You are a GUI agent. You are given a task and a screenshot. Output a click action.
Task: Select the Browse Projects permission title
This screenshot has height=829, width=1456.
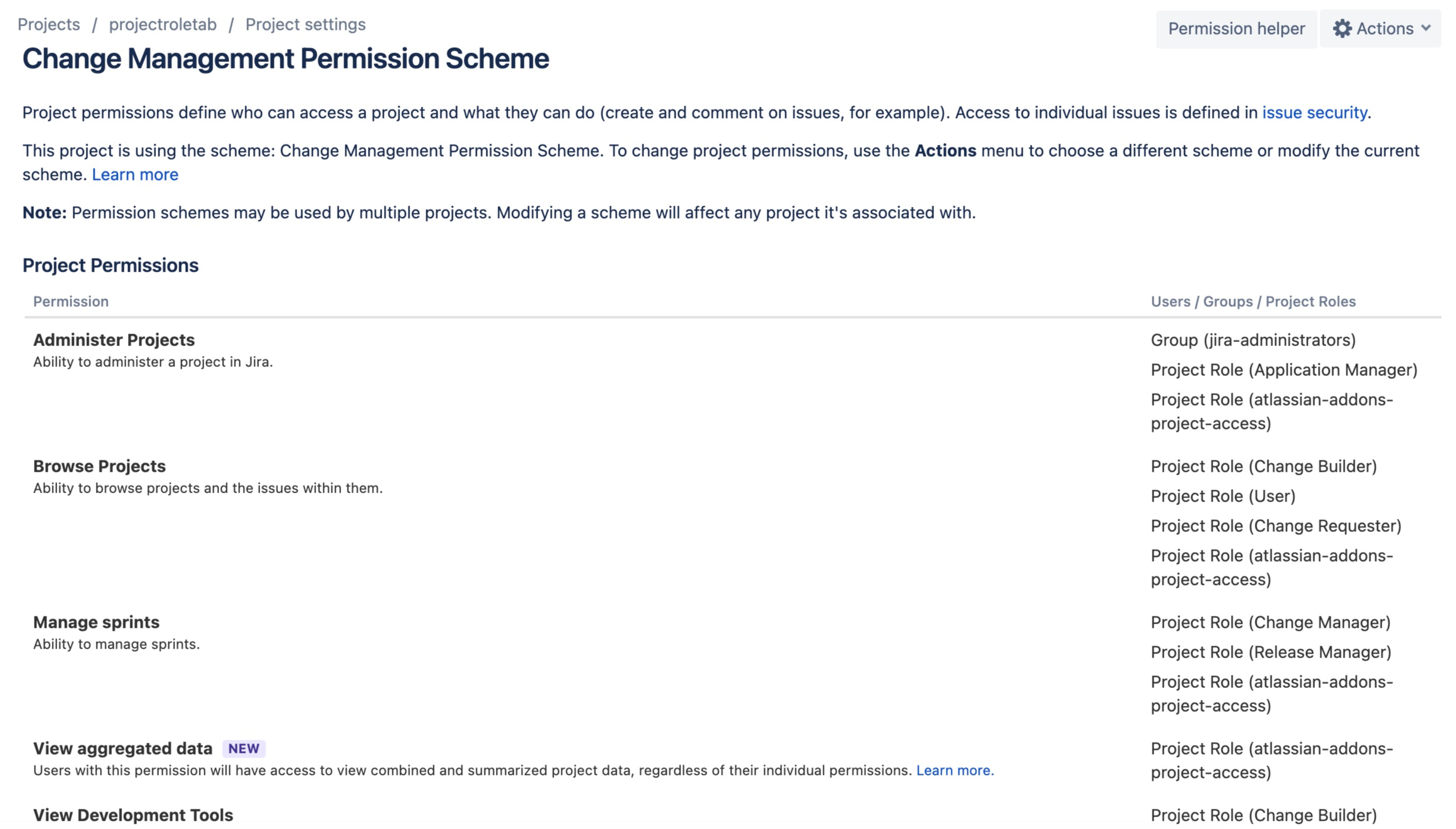[99, 466]
